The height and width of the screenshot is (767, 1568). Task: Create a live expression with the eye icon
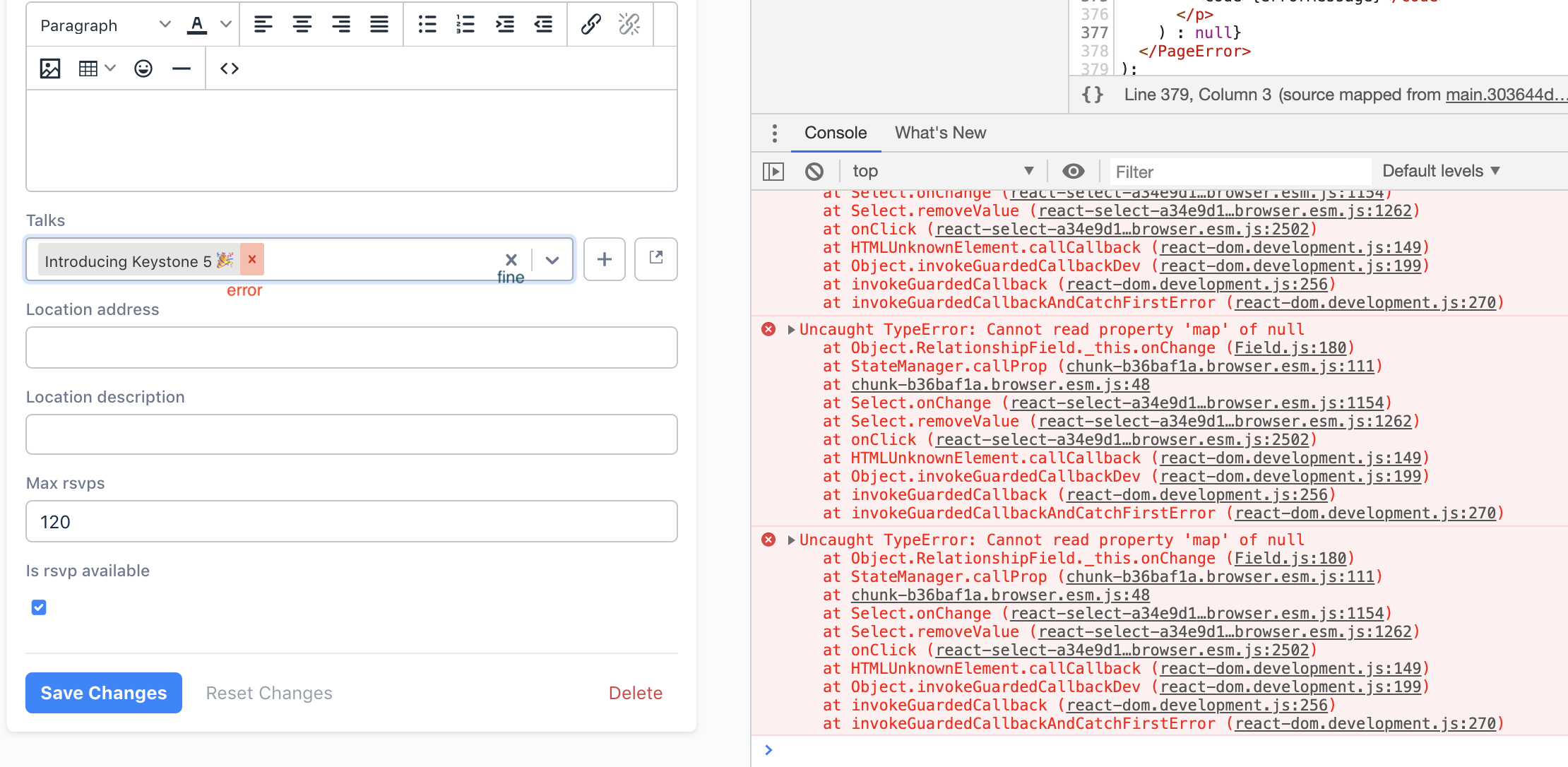coord(1073,171)
